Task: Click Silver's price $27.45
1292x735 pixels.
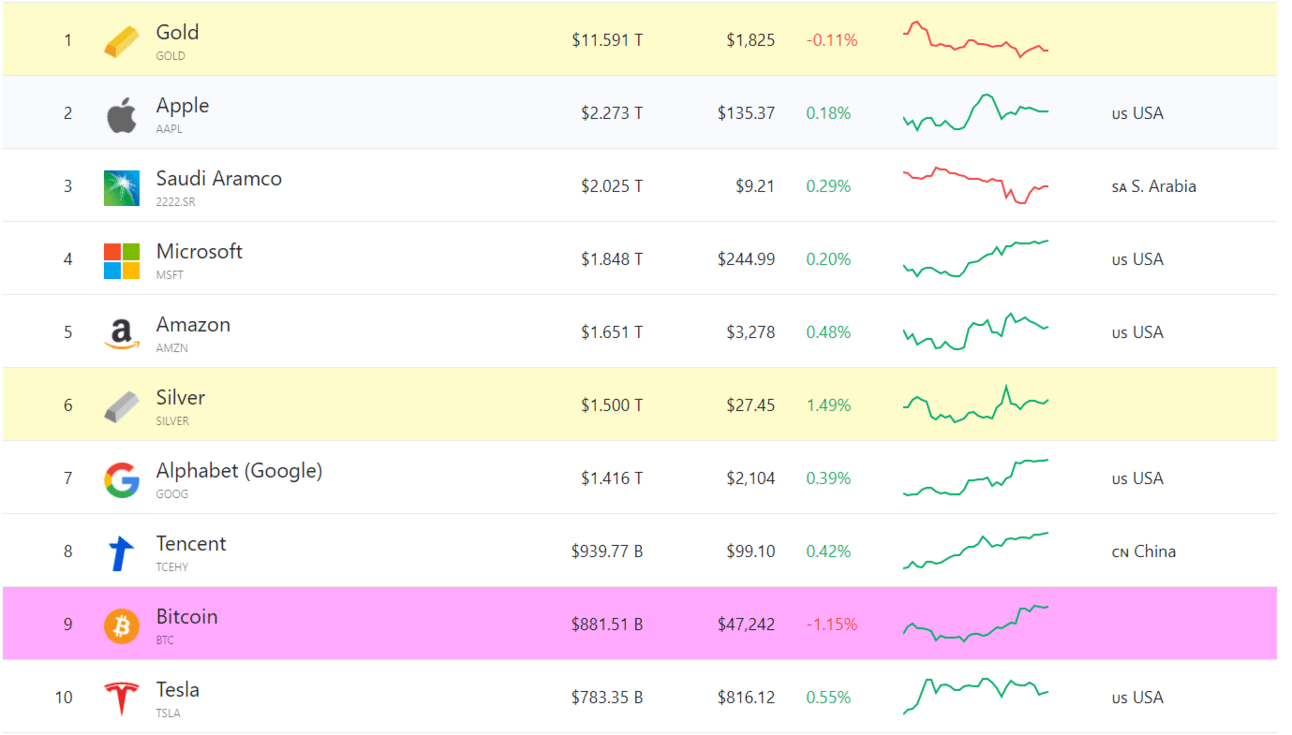Action: click(751, 405)
